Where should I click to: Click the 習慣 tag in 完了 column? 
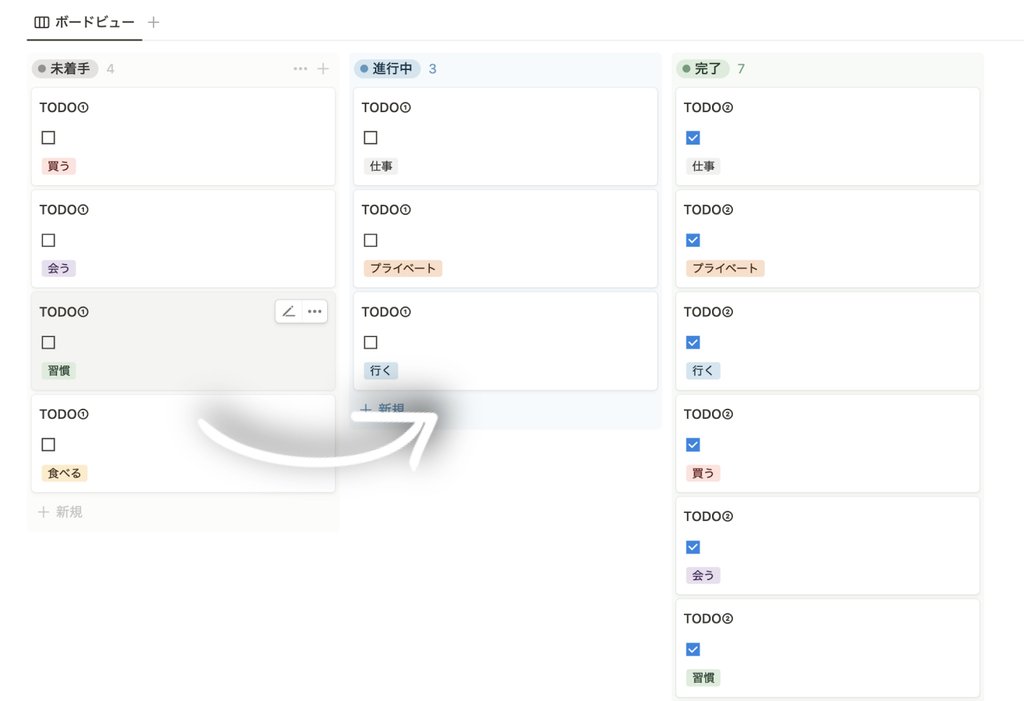click(x=703, y=677)
